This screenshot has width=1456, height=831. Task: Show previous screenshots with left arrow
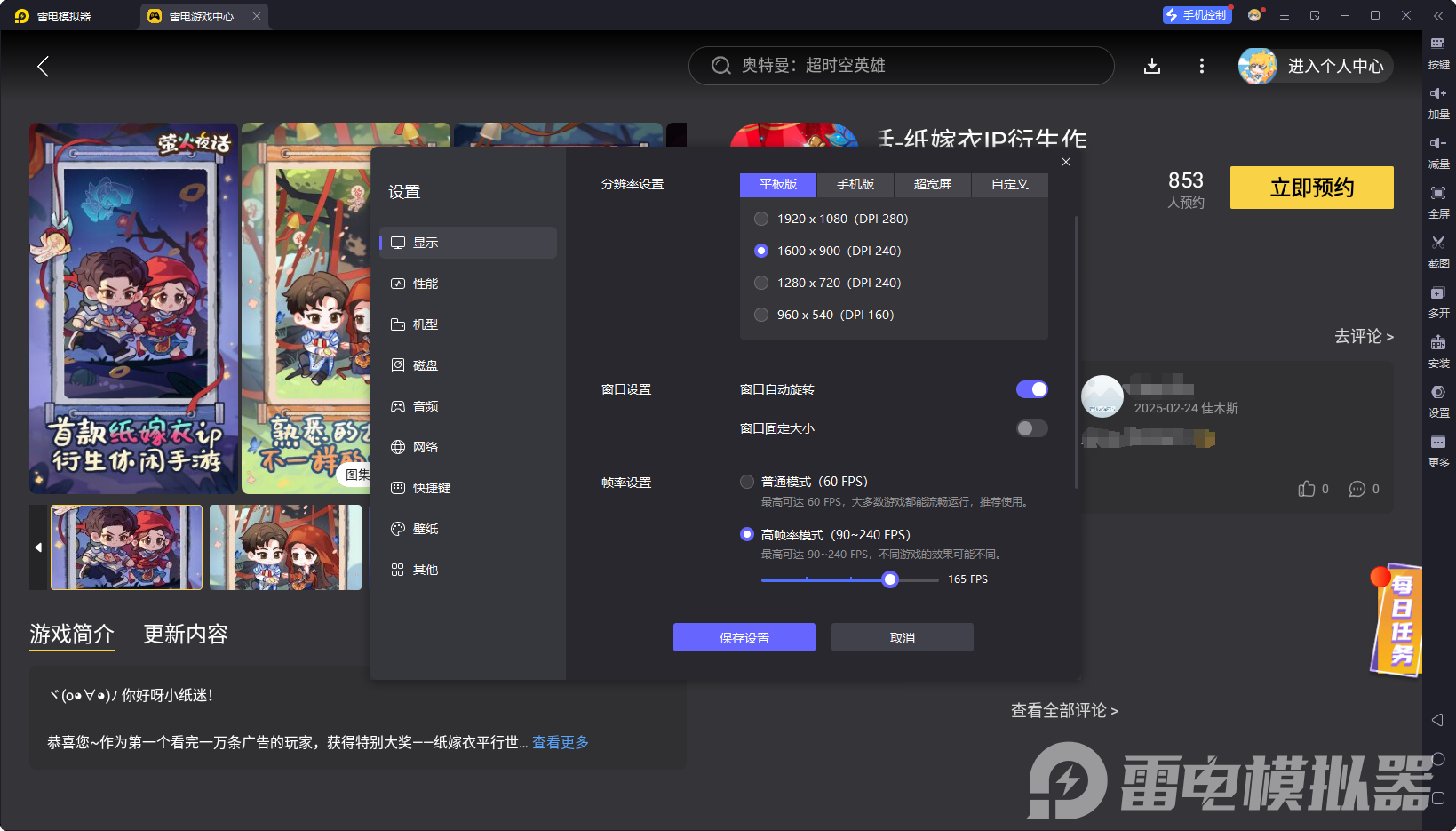click(38, 547)
